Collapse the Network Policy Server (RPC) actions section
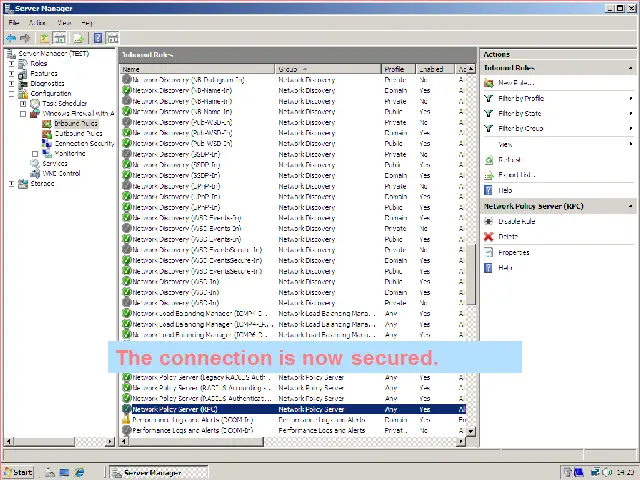 (x=631, y=207)
